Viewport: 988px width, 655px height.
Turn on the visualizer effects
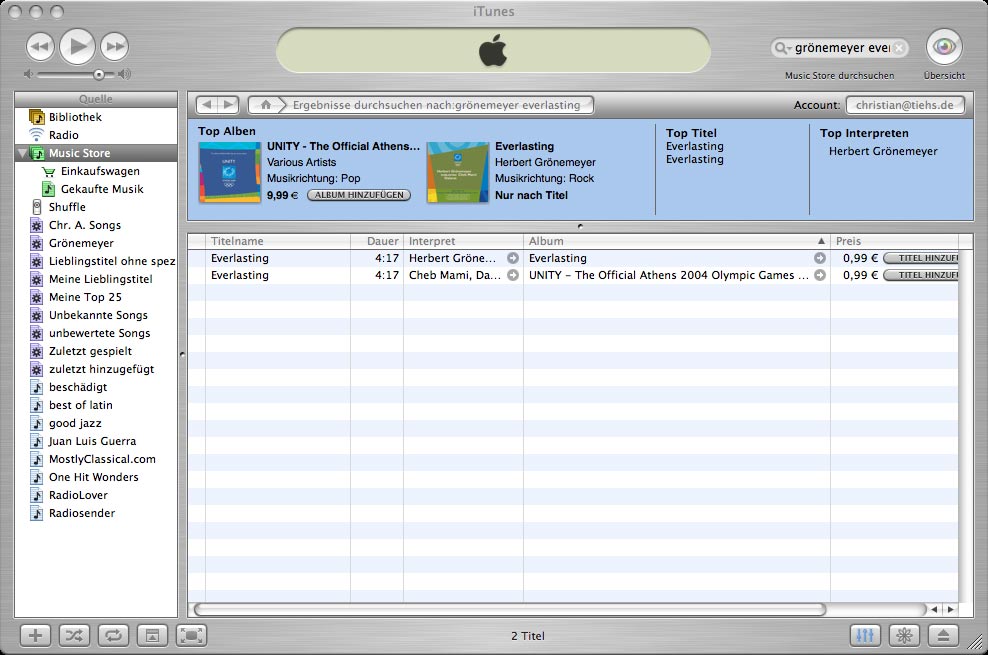pyautogui.click(x=904, y=635)
